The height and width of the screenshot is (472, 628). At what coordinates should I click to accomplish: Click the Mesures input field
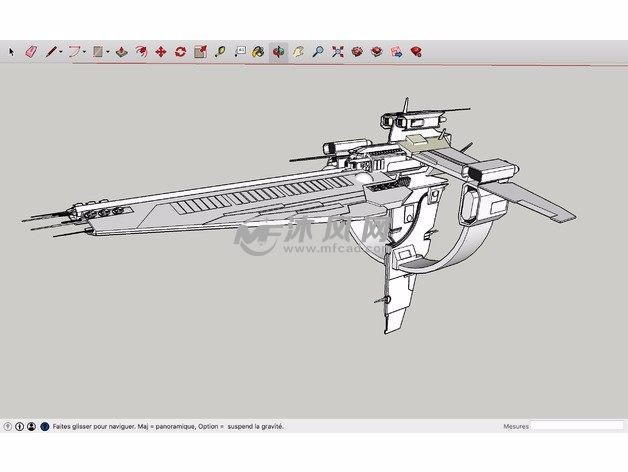click(576, 426)
